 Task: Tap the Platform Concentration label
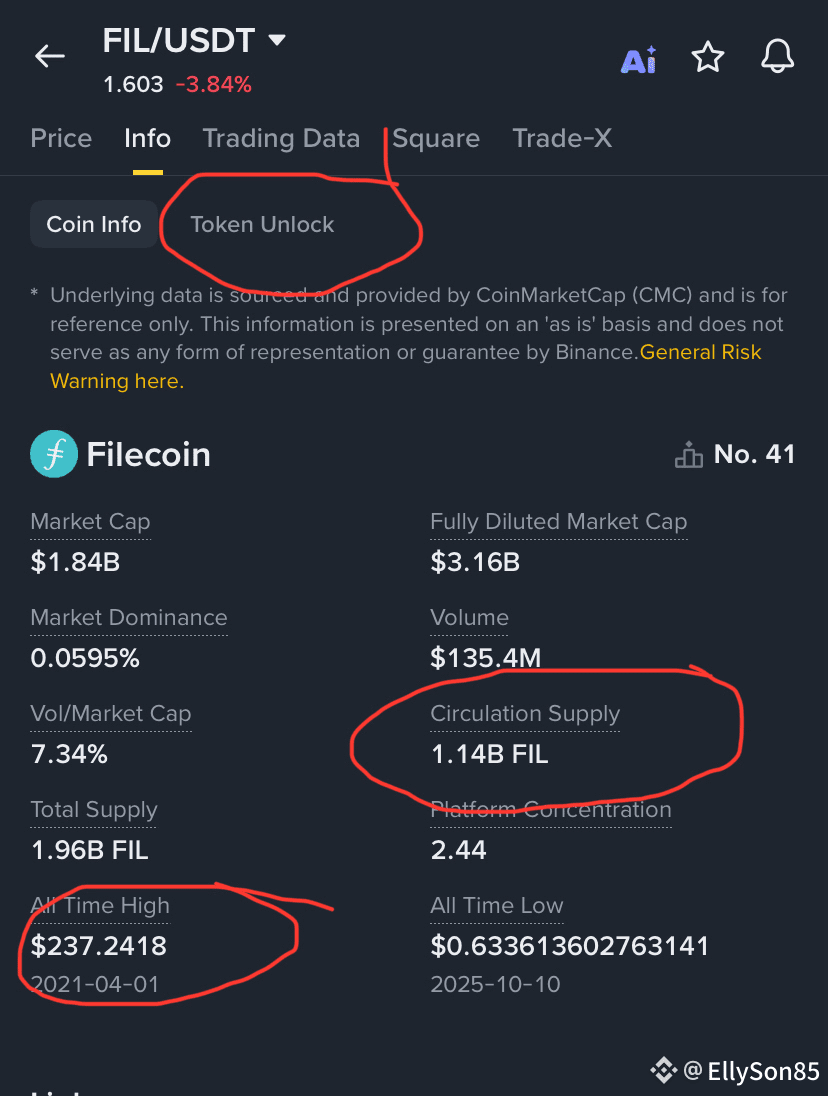[x=551, y=809]
